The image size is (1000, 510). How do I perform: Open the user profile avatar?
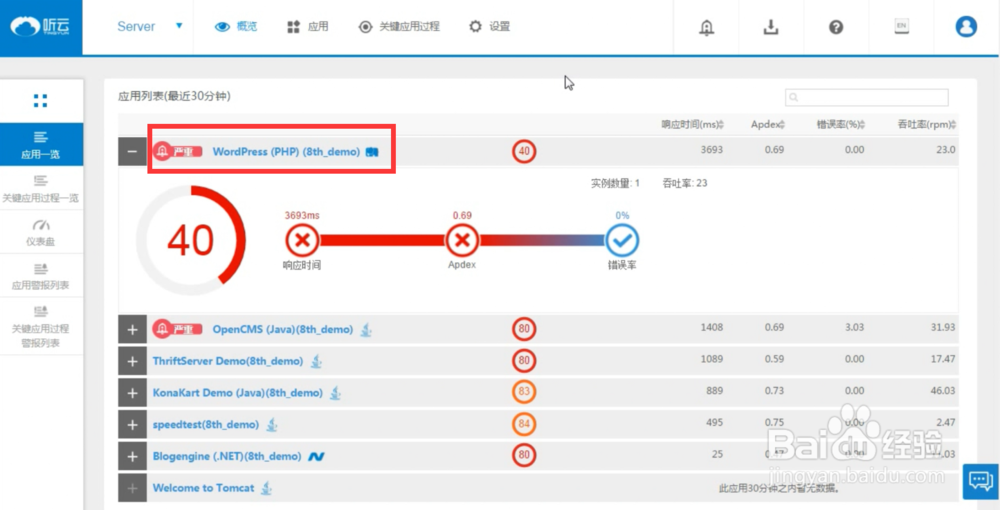966,27
